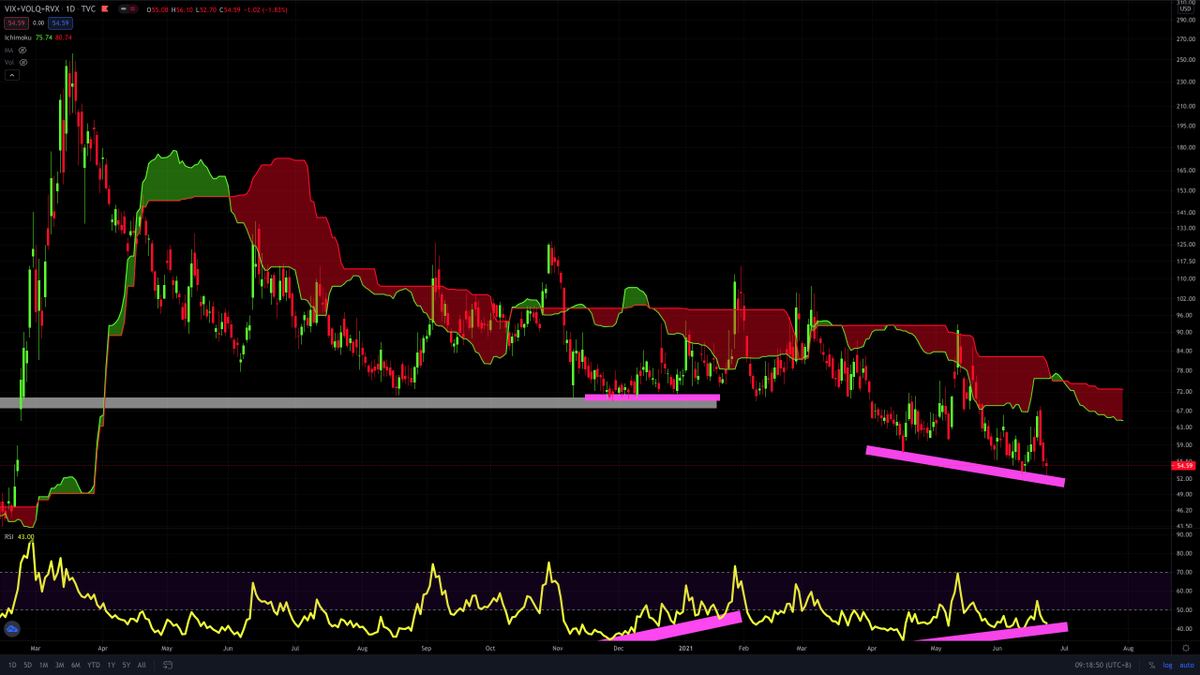Click the red 54.59 price label on the axis
Screen dimensions: 1200x675
(1183, 466)
